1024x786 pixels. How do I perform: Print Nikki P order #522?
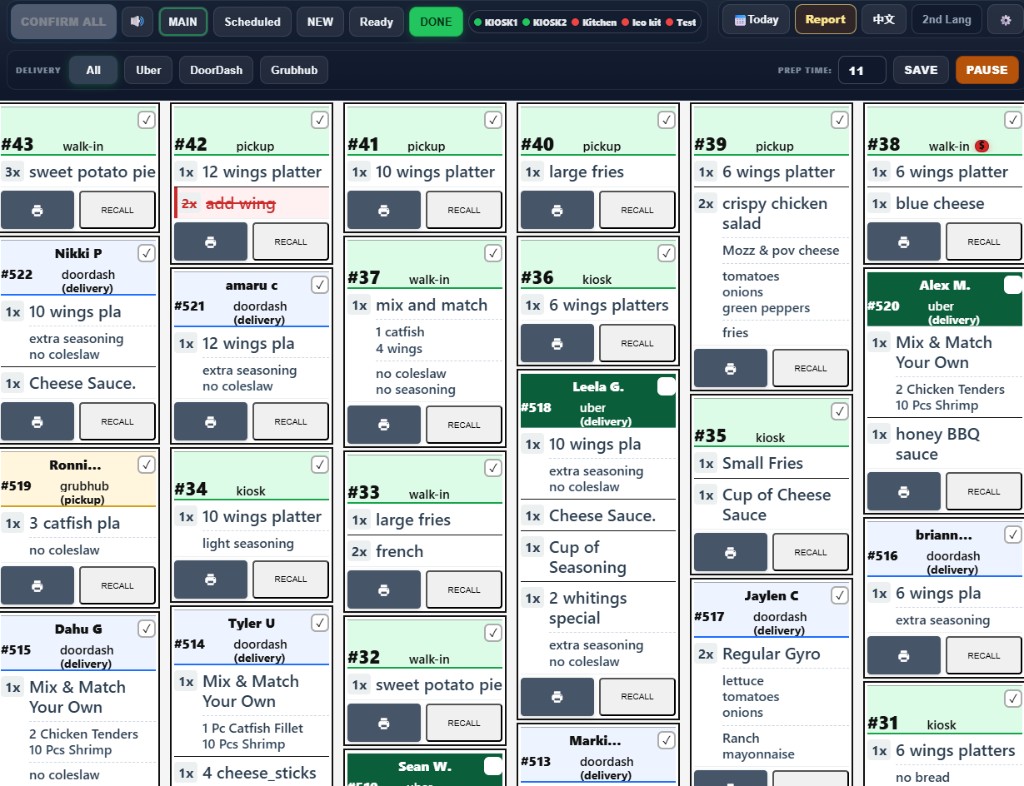pyautogui.click(x=37, y=422)
